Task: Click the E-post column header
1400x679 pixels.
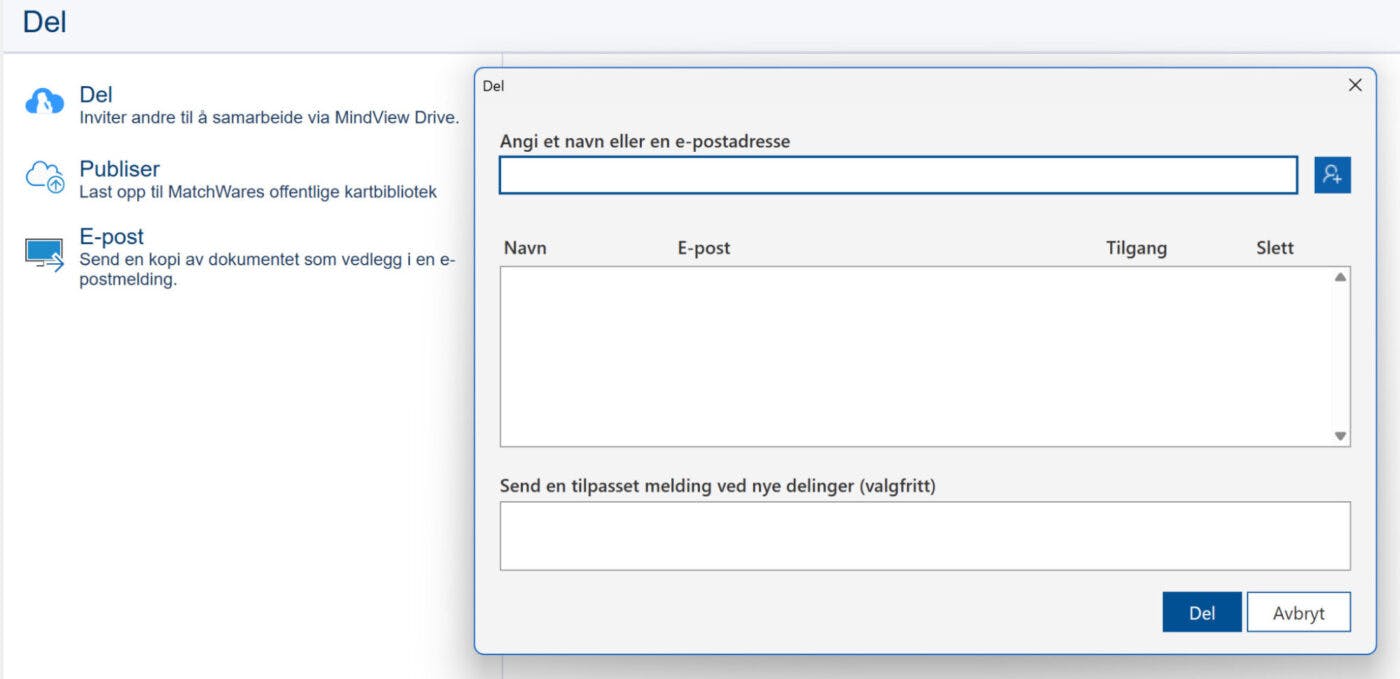Action: (704, 248)
